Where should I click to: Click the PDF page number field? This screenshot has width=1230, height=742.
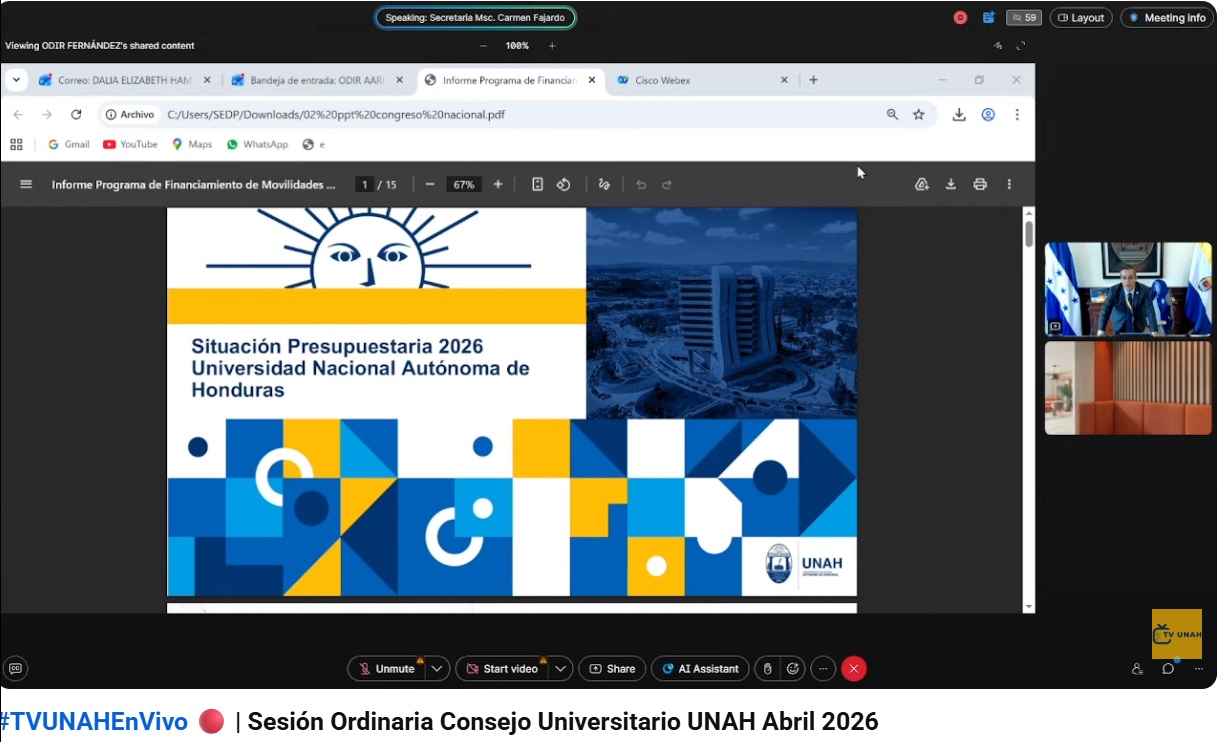(x=364, y=185)
